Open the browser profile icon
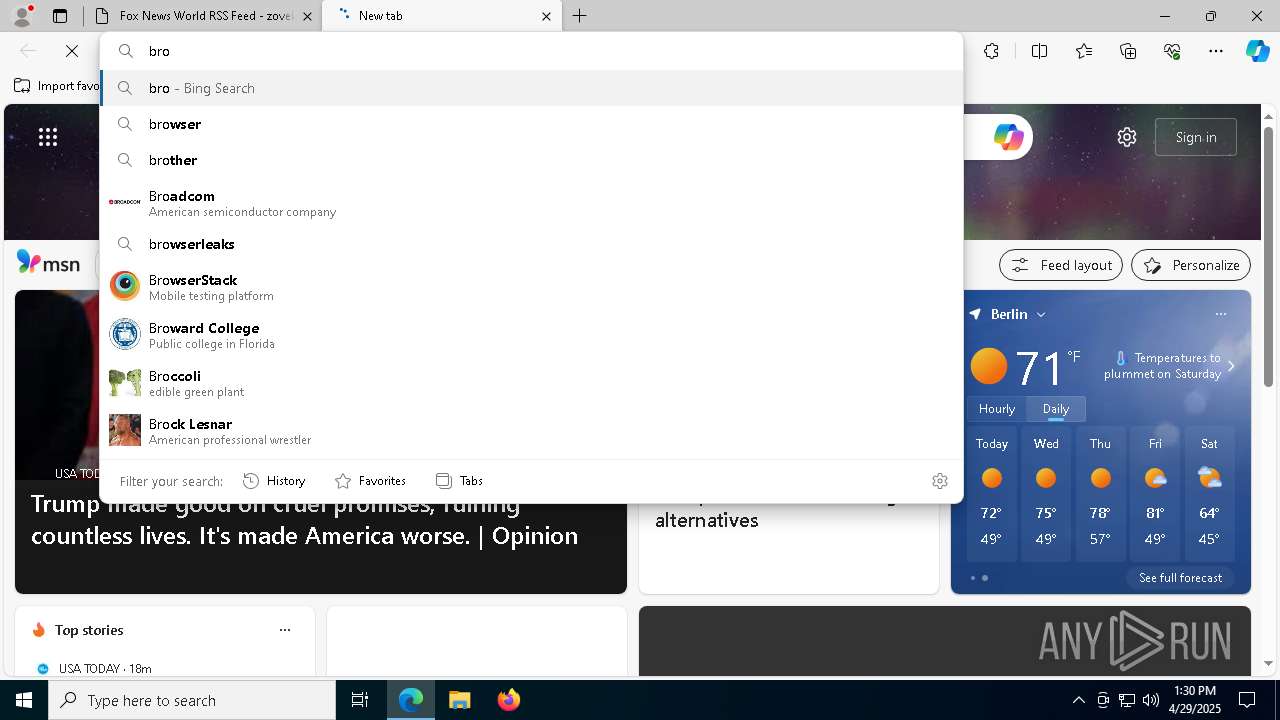This screenshot has height=720, width=1280. click(22, 16)
